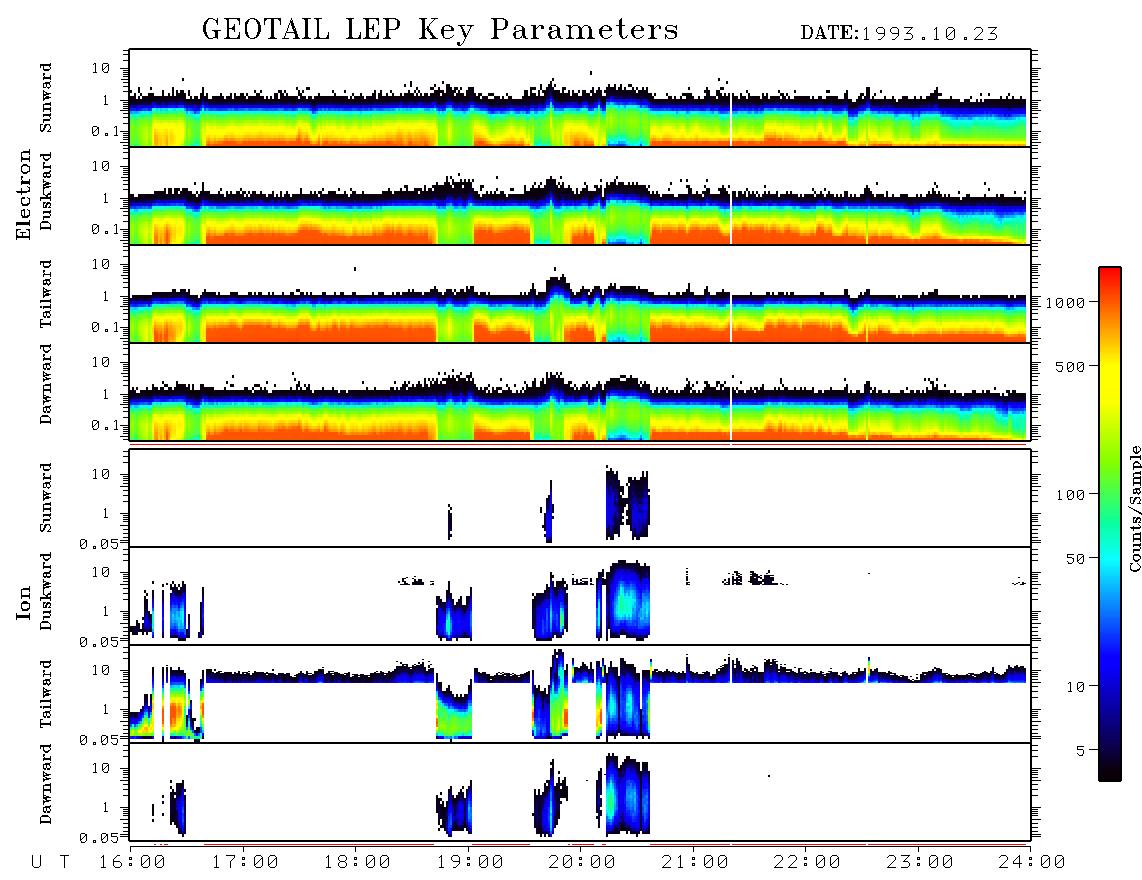Image resolution: width=1142 pixels, height=880 pixels.
Task: Click the "5" colorbar tick value
Action: [x=1081, y=750]
